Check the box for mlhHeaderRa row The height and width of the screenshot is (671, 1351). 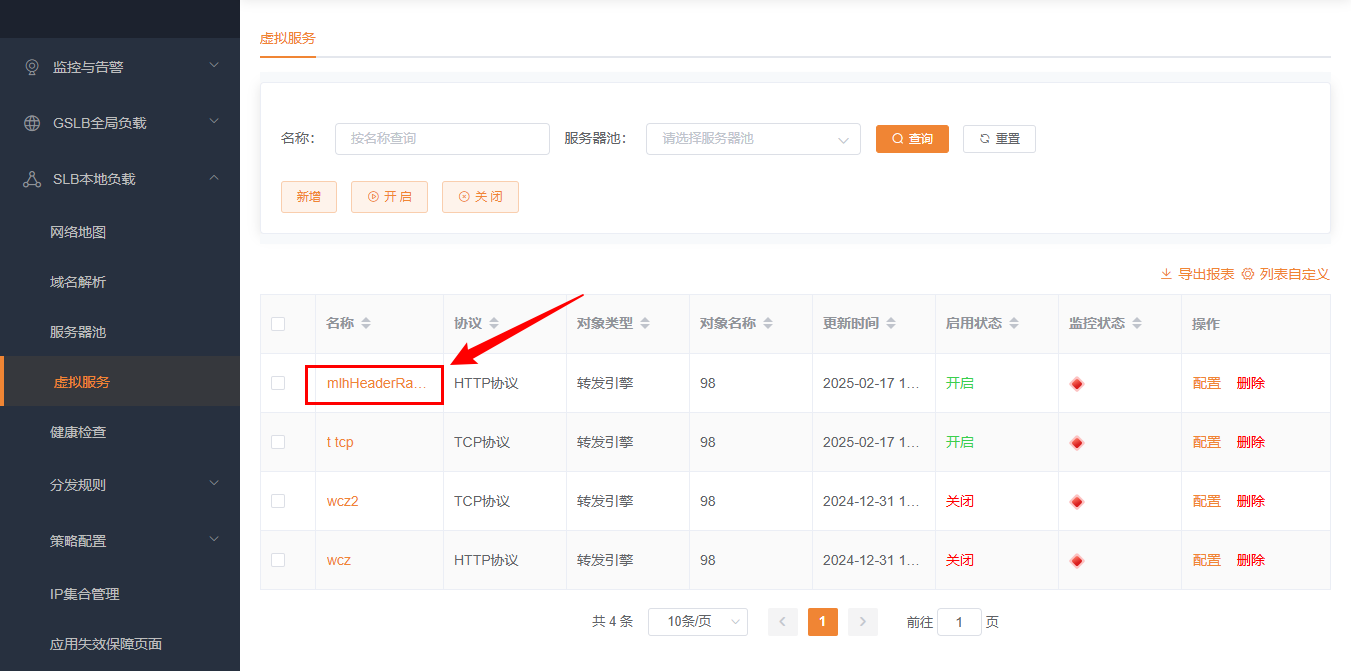[x=278, y=383]
